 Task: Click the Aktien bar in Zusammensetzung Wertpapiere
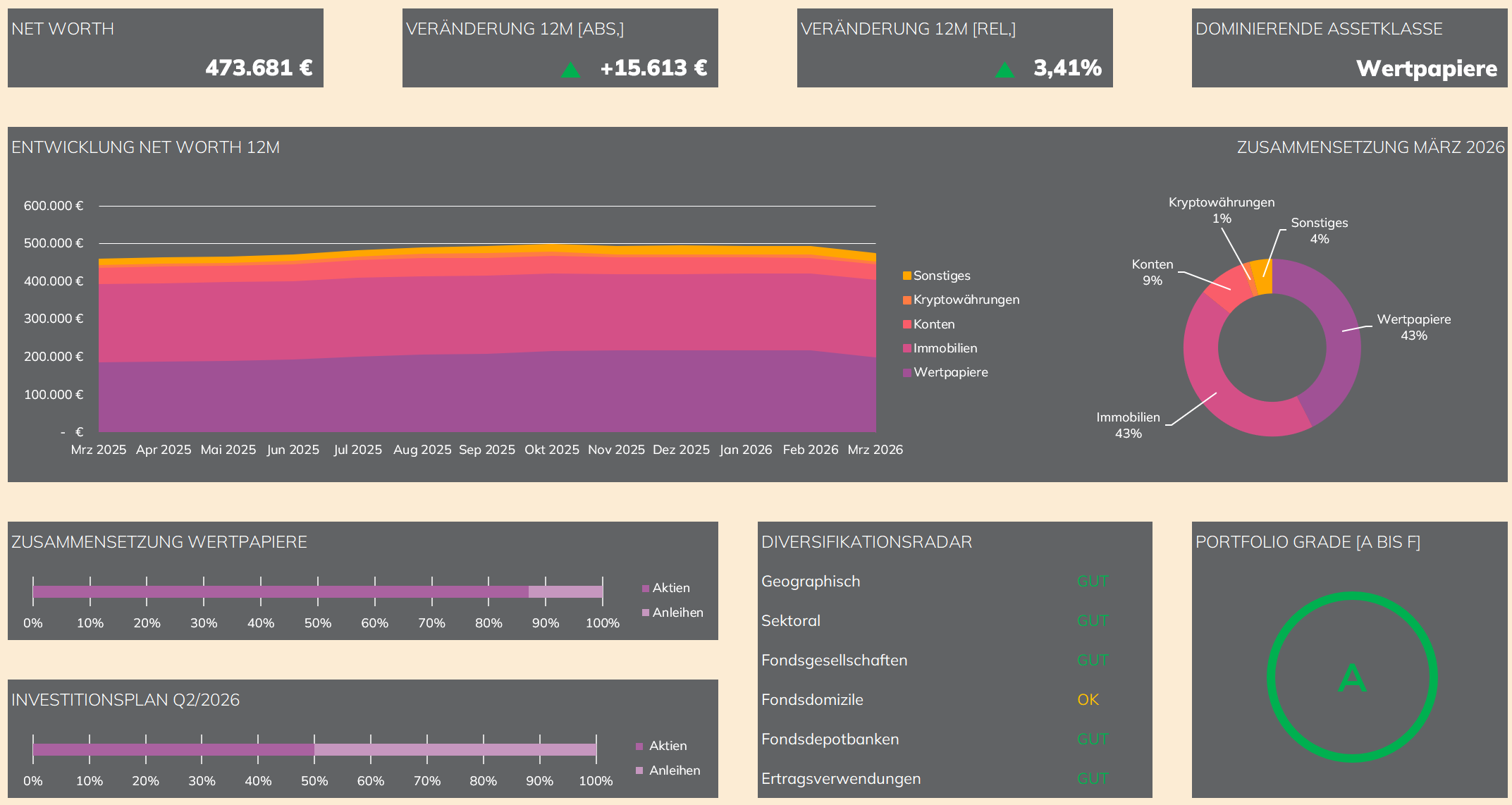click(281, 591)
